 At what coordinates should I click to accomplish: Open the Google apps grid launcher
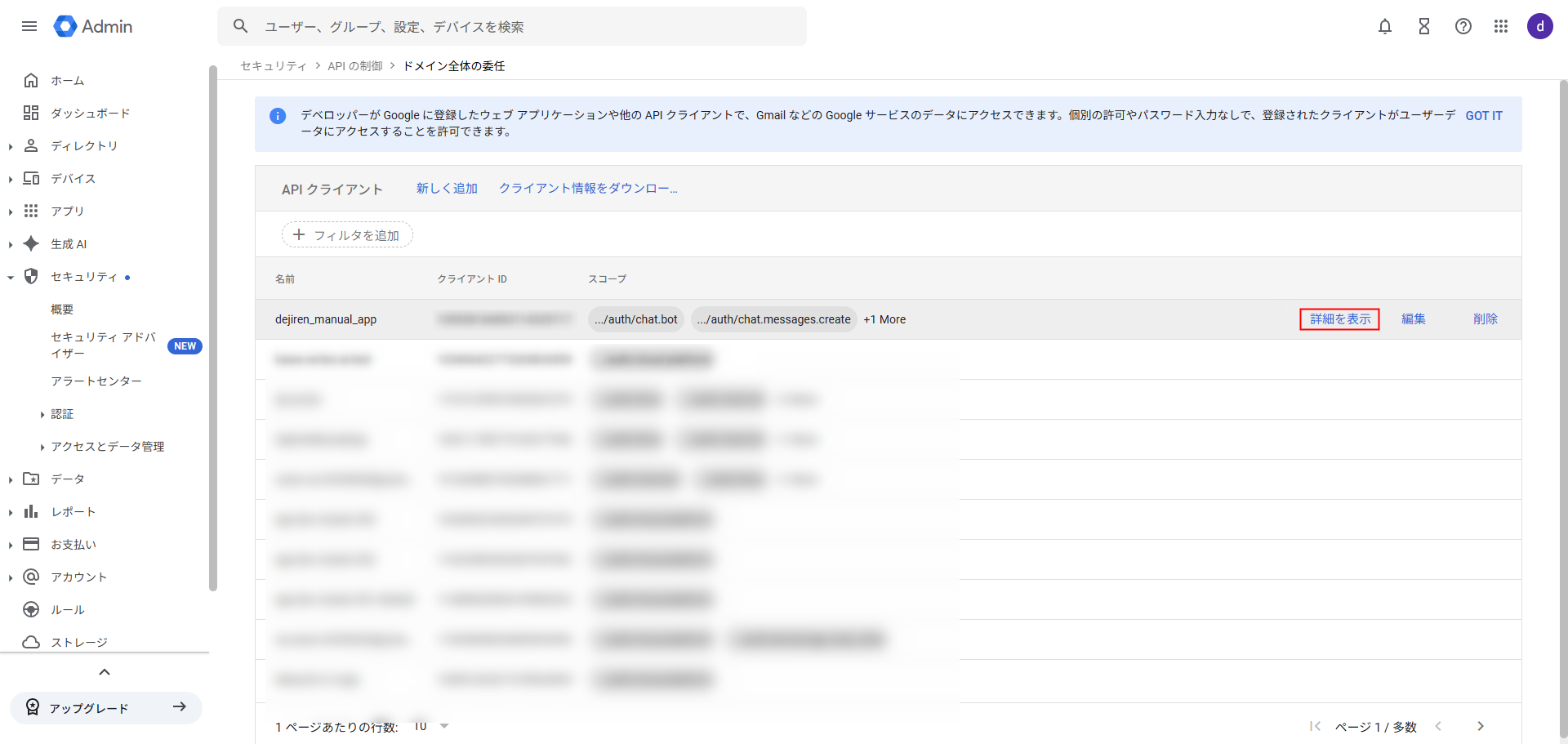(1501, 26)
